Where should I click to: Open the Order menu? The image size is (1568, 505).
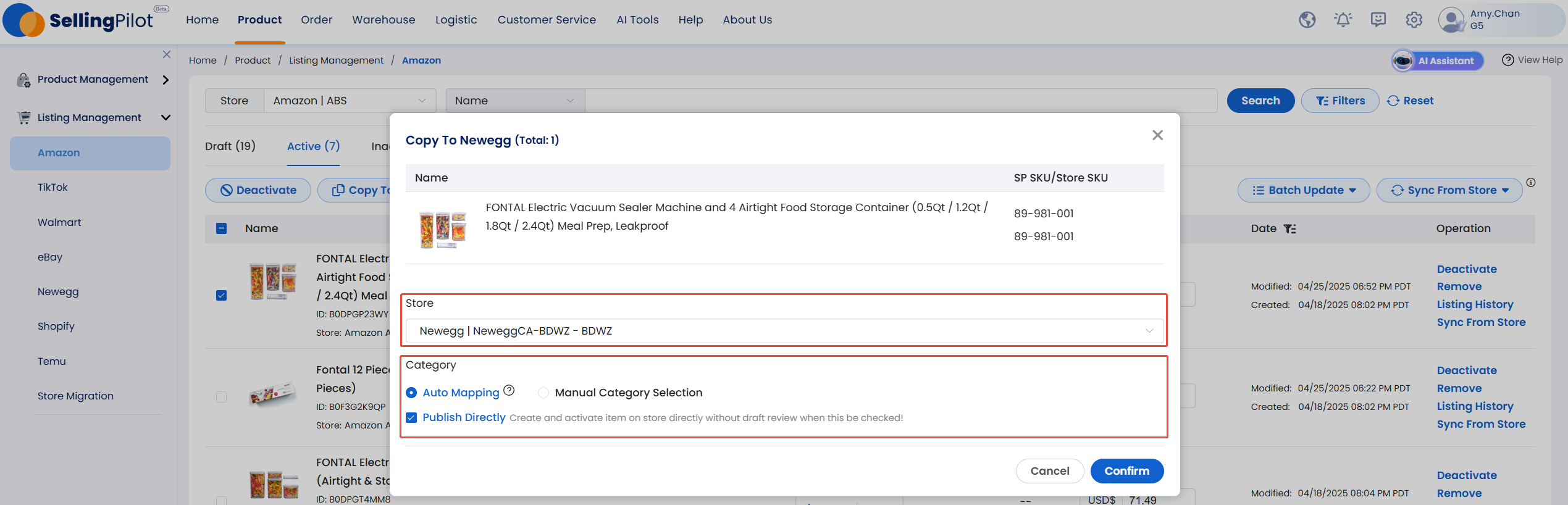point(317,20)
